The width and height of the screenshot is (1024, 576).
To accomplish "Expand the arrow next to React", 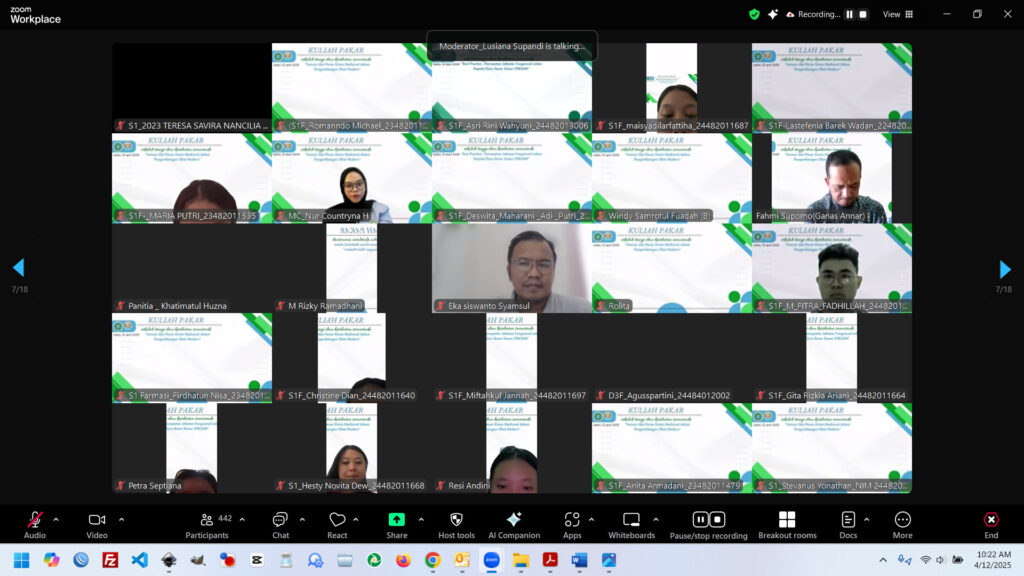I will [x=359, y=519].
